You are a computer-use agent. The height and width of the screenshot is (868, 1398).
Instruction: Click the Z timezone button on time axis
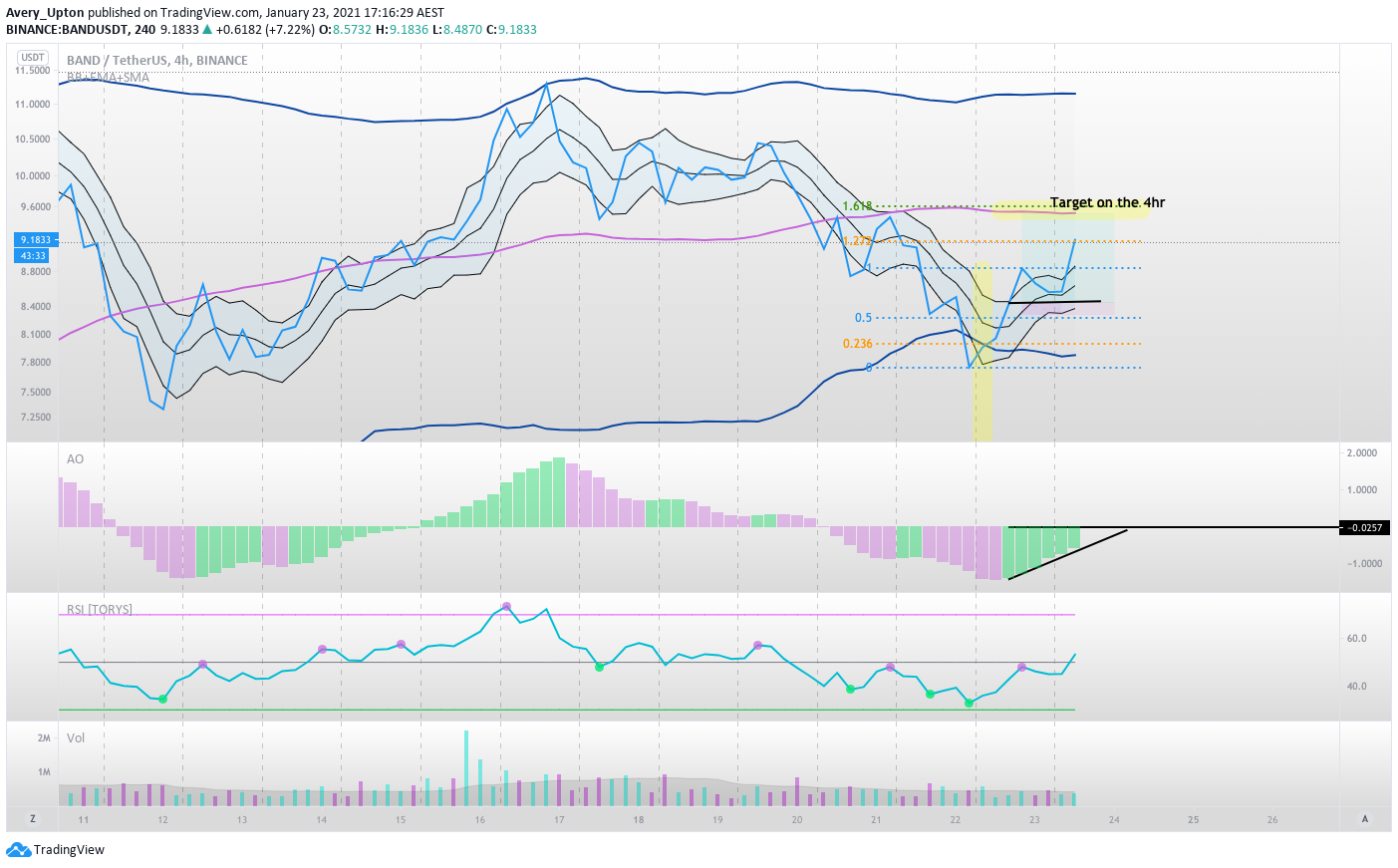[x=33, y=819]
